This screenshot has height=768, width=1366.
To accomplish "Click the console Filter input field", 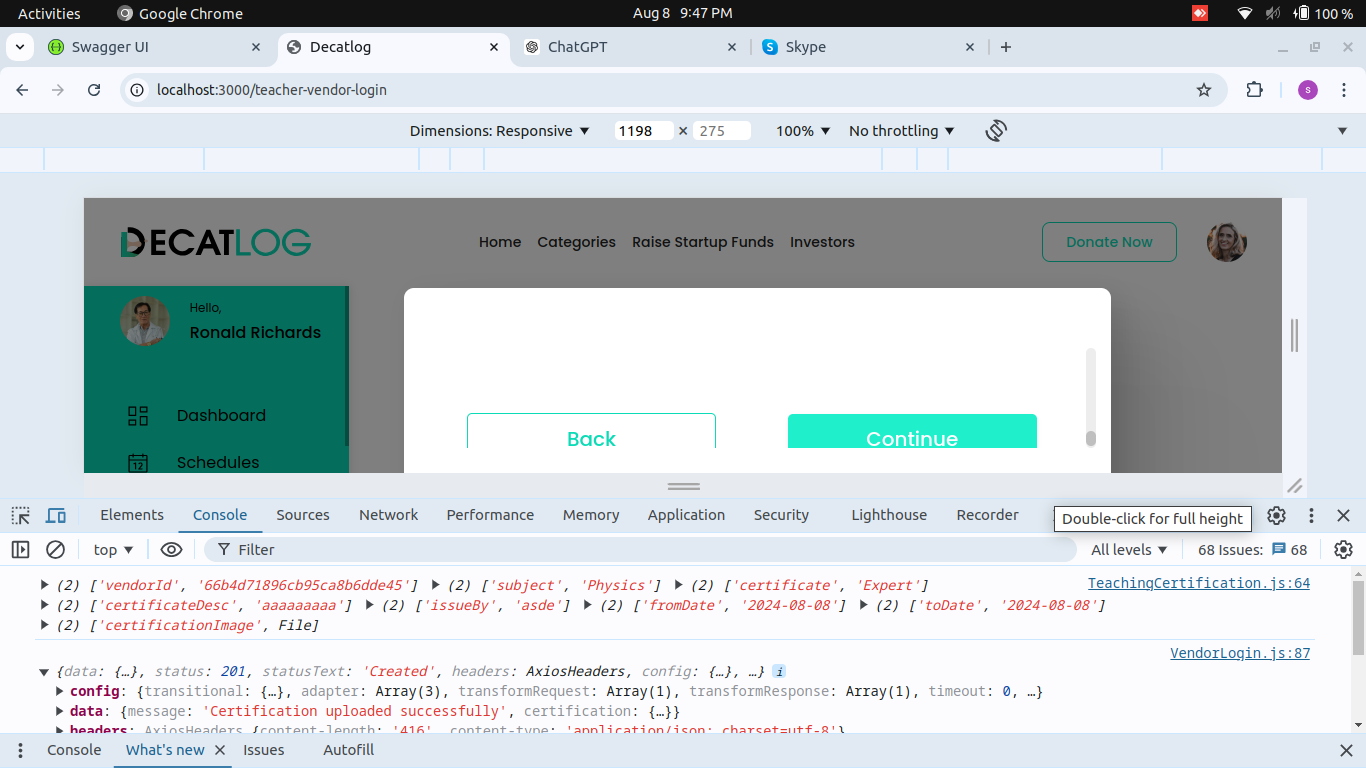I will point(640,550).
